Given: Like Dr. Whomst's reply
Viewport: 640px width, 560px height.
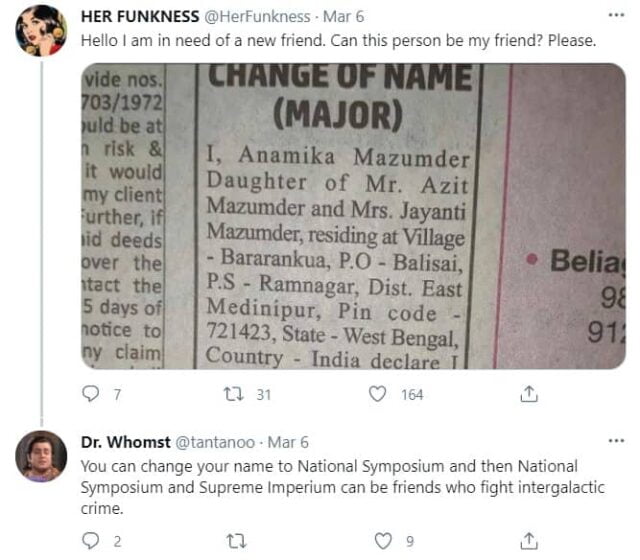Looking at the screenshot, I should (382, 541).
